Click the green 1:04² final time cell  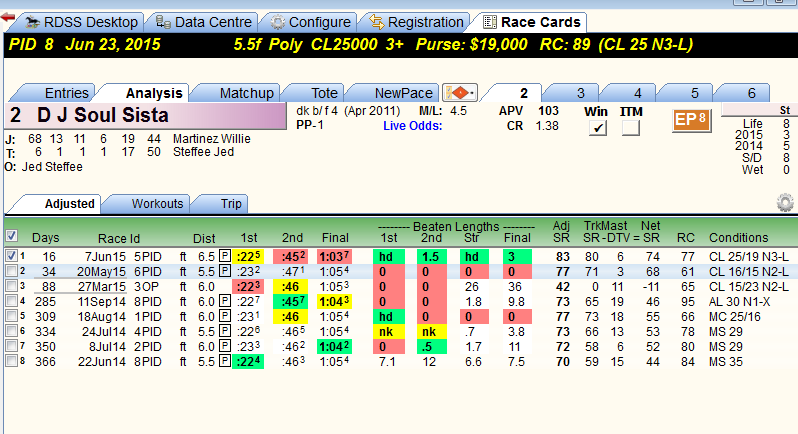(334, 347)
